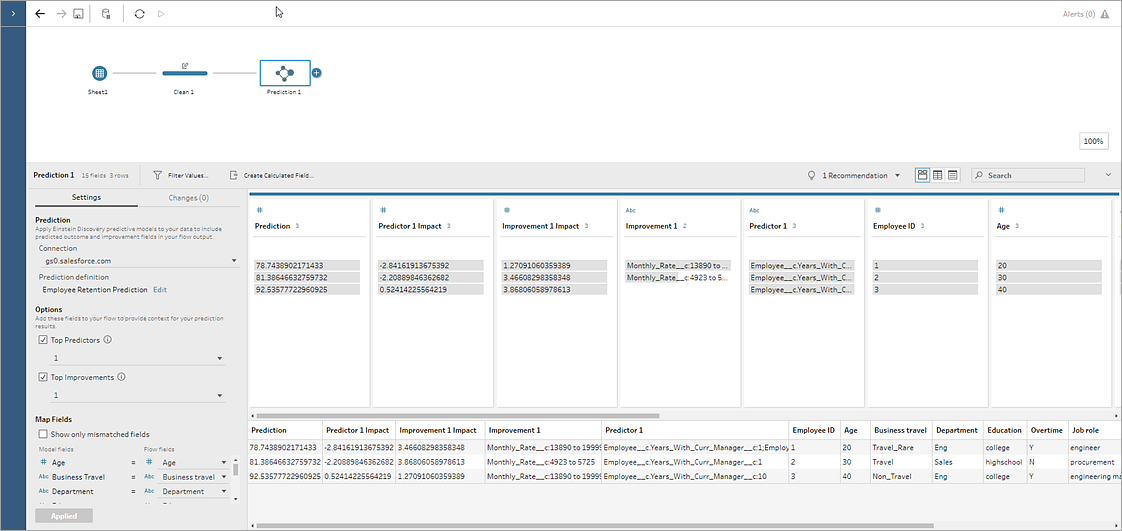Click the forward arrow in top toolbar
The width and height of the screenshot is (1122, 531).
coord(61,14)
